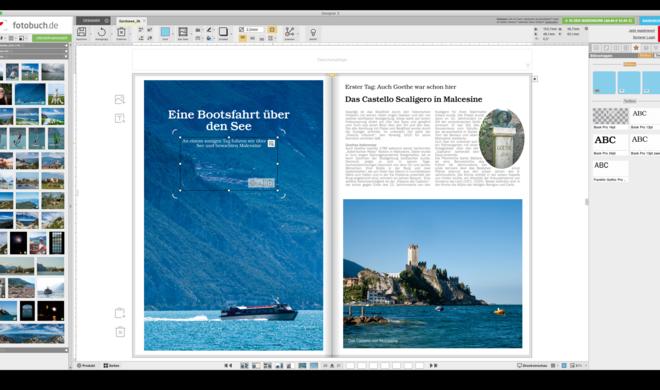
Task: Click the first page layout icon in bottom bar
Action: coord(244,366)
